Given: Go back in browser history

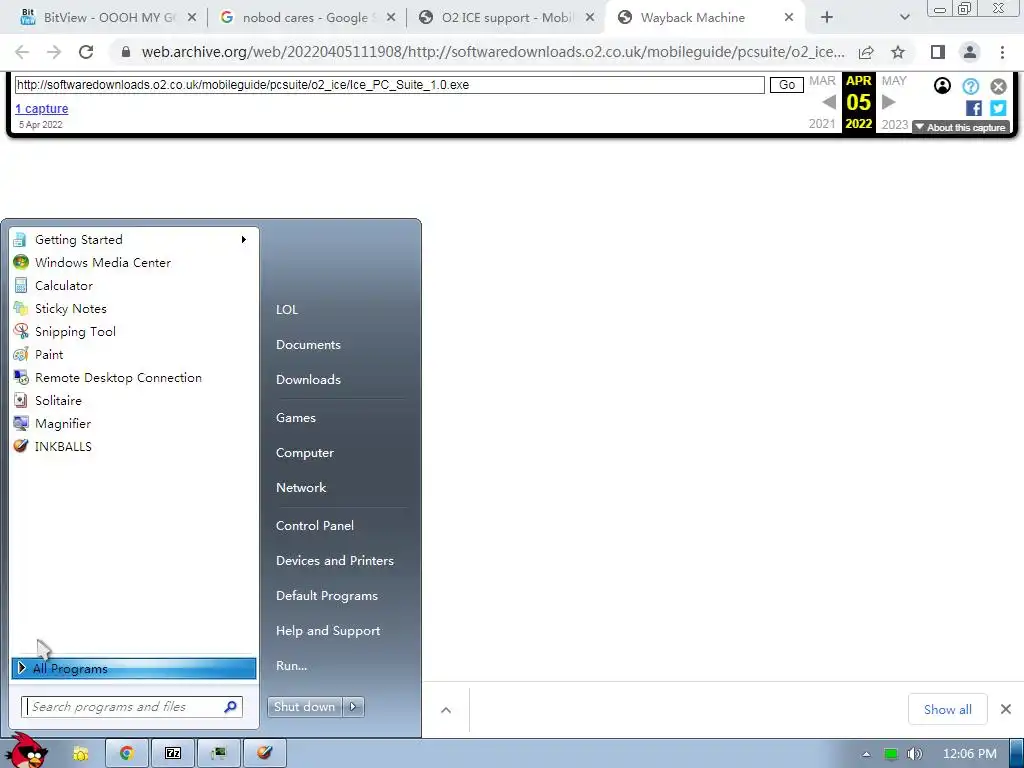Looking at the screenshot, I should coord(22,52).
